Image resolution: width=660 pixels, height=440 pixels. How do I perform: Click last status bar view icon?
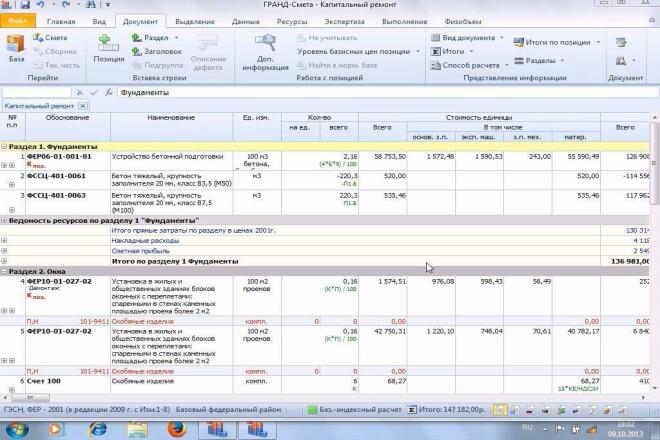(623, 410)
